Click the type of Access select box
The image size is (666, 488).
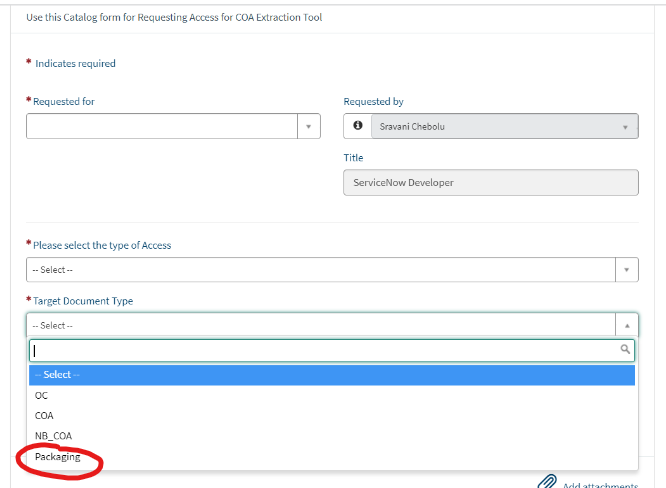320,270
